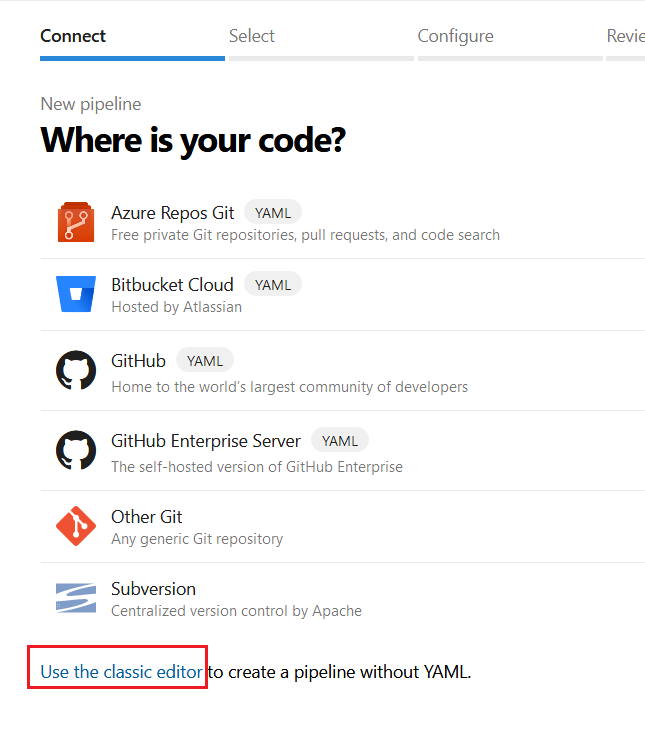Click the Subversion logo icon
Image resolution: width=645 pixels, height=742 pixels.
coord(76,598)
